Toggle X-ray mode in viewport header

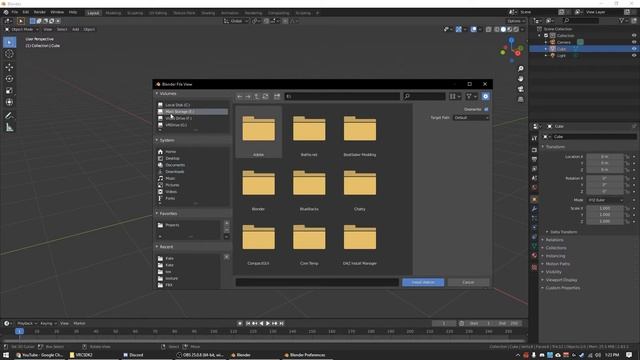click(x=489, y=29)
